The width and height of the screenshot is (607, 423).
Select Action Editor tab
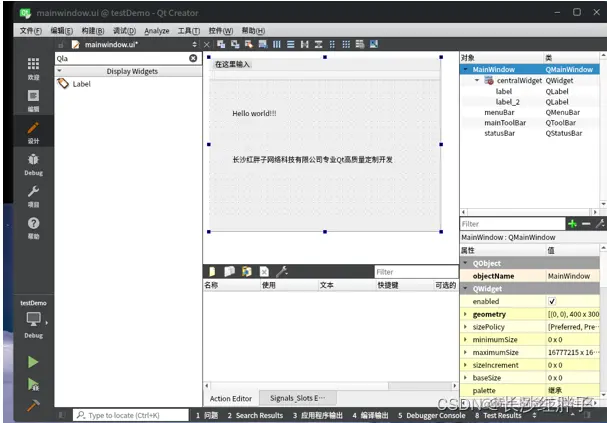tap(231, 398)
